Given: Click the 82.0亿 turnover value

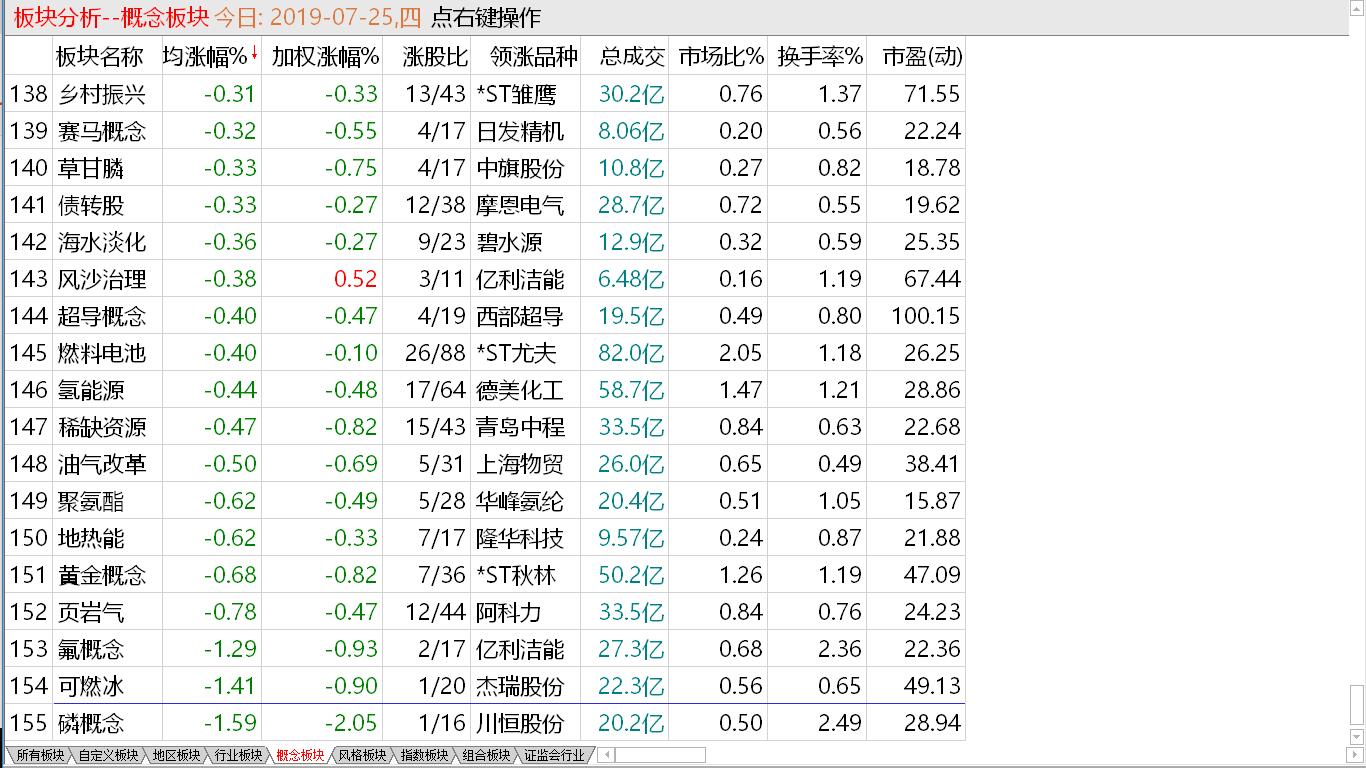Looking at the screenshot, I should tap(631, 353).
